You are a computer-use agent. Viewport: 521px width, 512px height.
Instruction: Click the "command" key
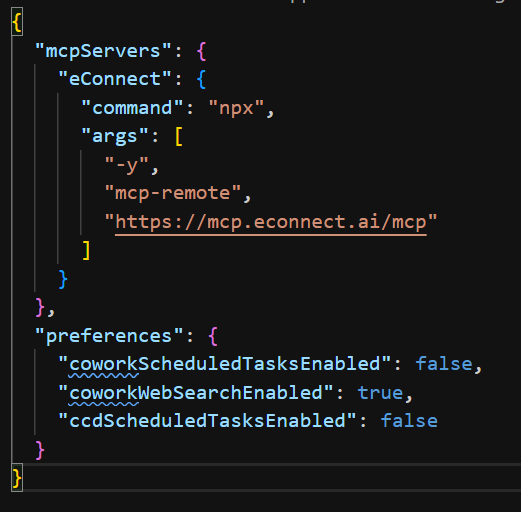(132, 108)
